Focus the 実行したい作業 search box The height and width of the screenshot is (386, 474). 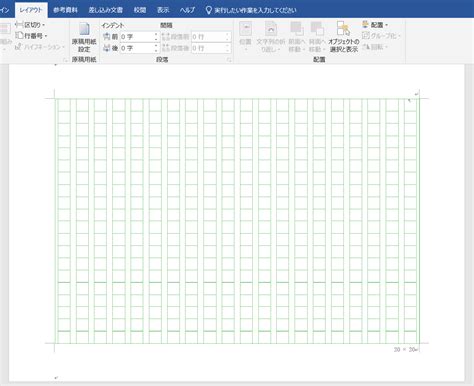click(255, 10)
